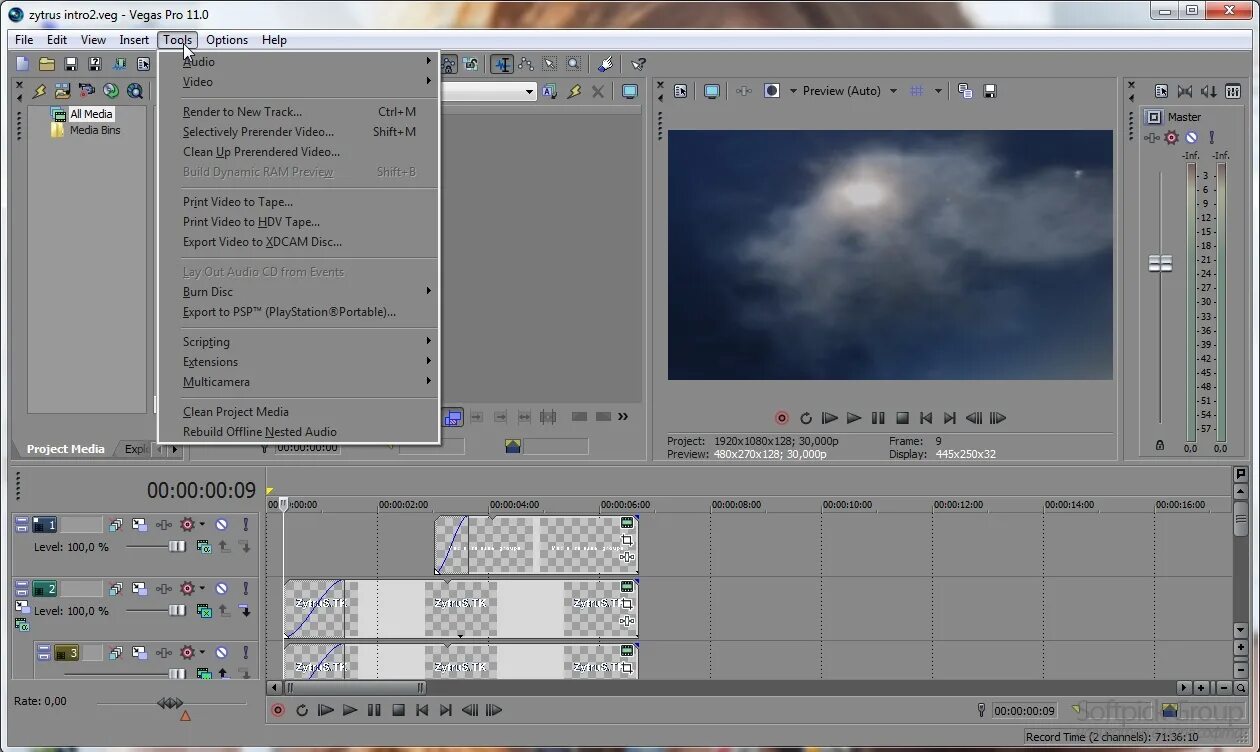Viewport: 1260px width, 752px height.
Task: Click Capture Video icon in Project Media
Action: [x=87, y=91]
